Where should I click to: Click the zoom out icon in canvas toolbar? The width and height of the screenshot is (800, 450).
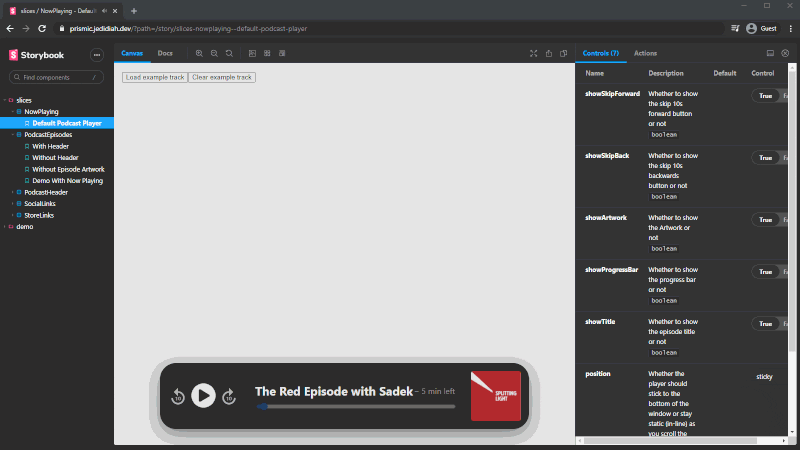click(x=214, y=53)
